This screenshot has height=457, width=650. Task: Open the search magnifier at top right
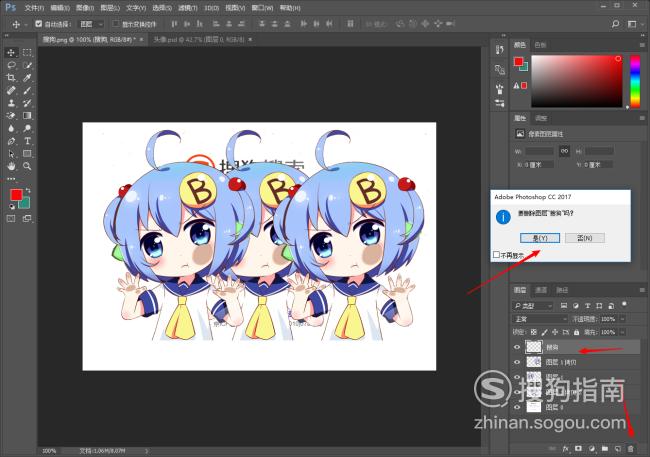pos(616,24)
